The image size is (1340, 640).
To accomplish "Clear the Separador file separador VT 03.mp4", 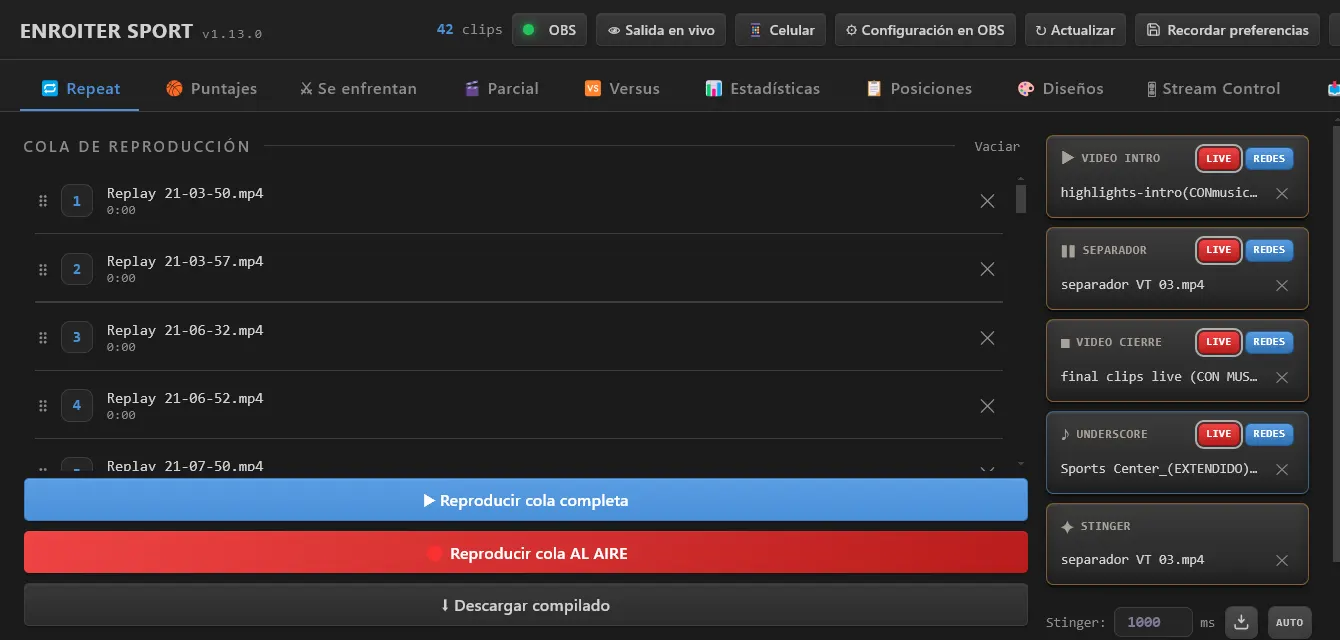I will (x=1282, y=285).
